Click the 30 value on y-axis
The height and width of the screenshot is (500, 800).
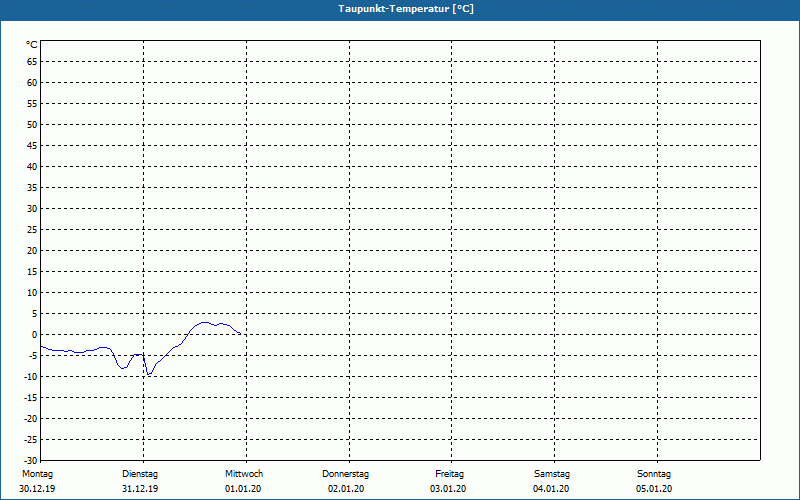(32, 209)
